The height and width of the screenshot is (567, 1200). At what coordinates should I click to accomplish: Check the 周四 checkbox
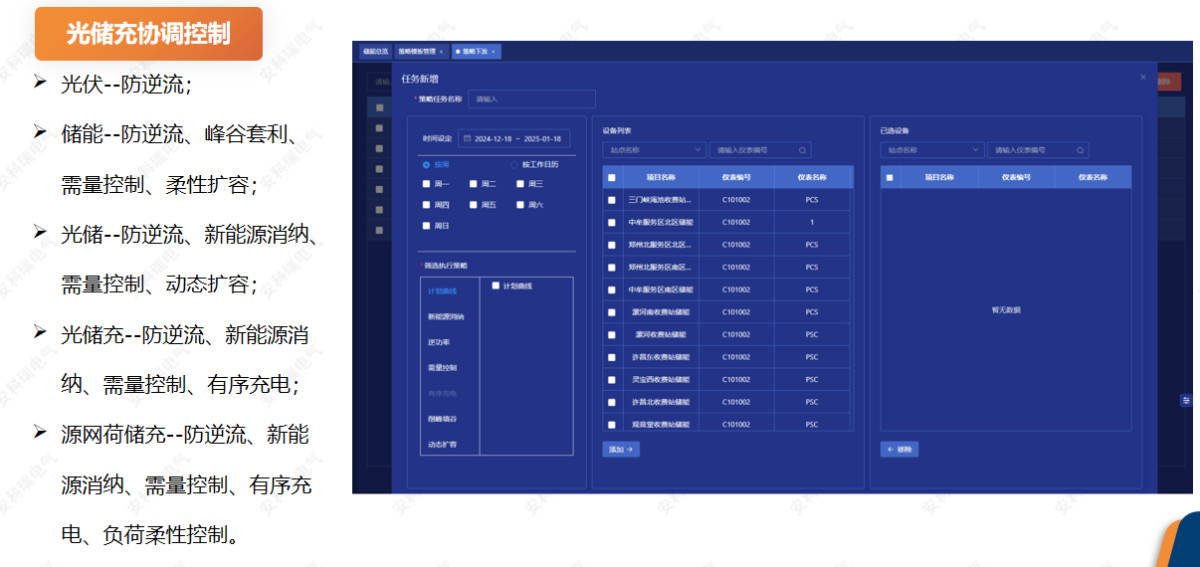(x=426, y=205)
